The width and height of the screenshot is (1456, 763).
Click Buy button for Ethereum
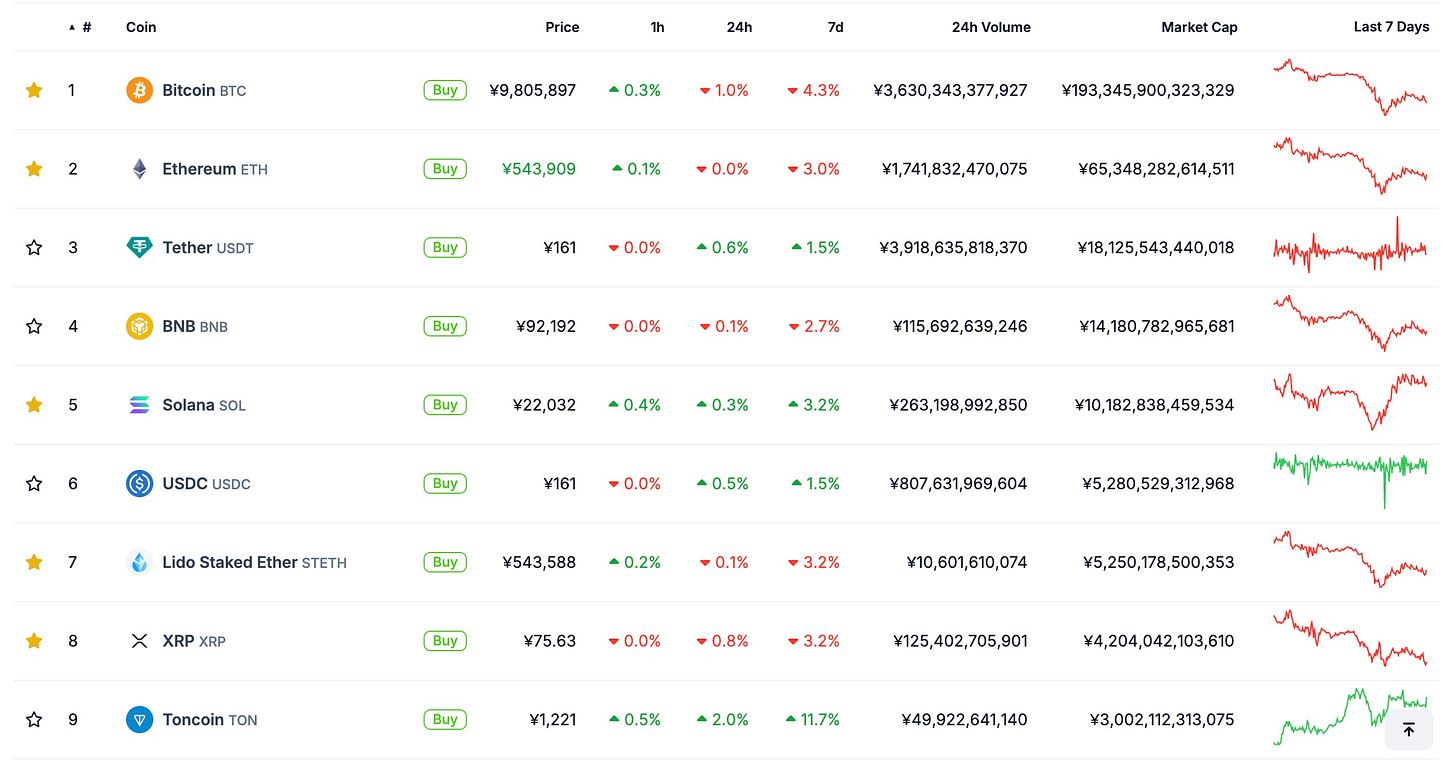[445, 169]
